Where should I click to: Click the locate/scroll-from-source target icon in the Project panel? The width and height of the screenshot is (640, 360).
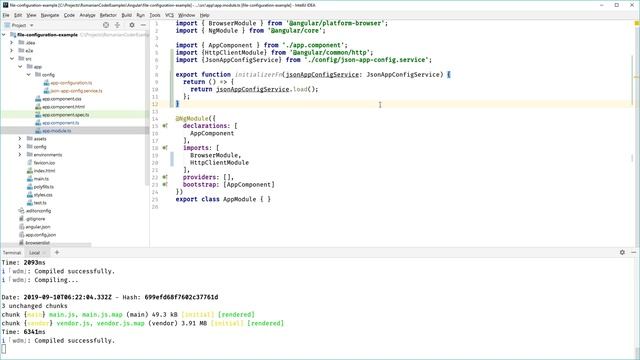click(x=106, y=25)
